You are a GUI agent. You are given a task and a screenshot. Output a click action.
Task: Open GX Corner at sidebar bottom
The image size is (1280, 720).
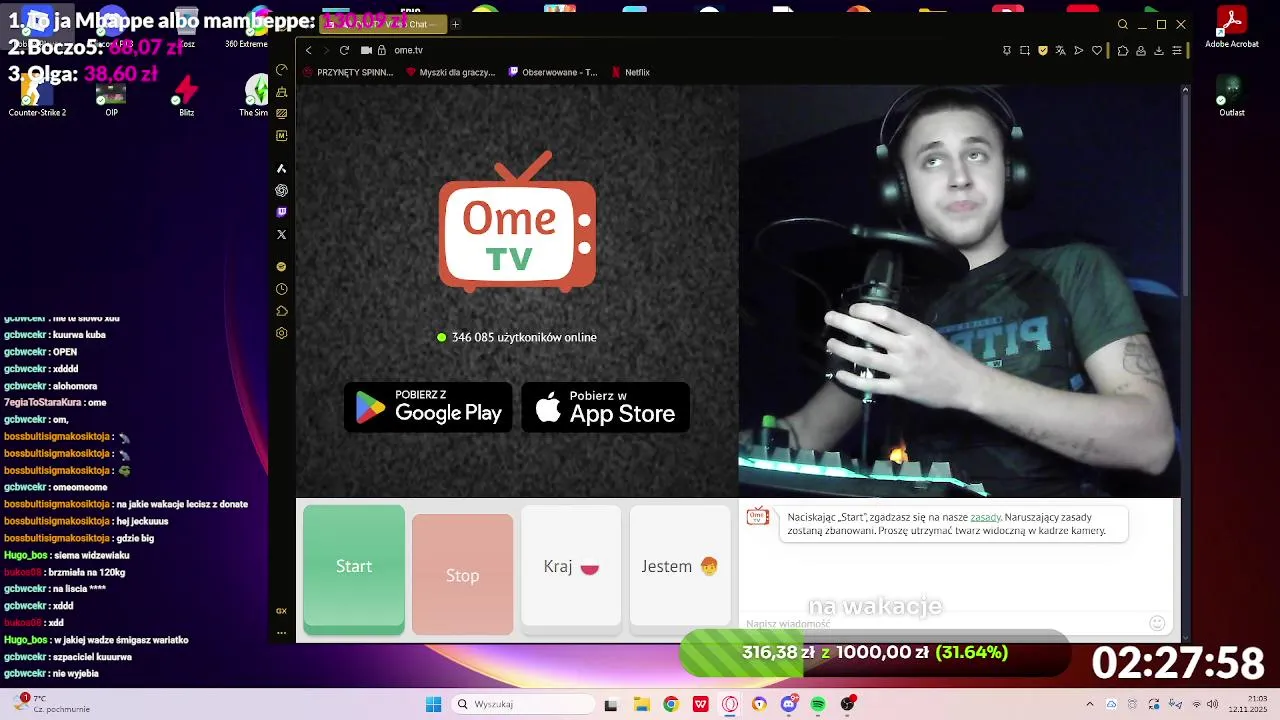pyautogui.click(x=282, y=611)
